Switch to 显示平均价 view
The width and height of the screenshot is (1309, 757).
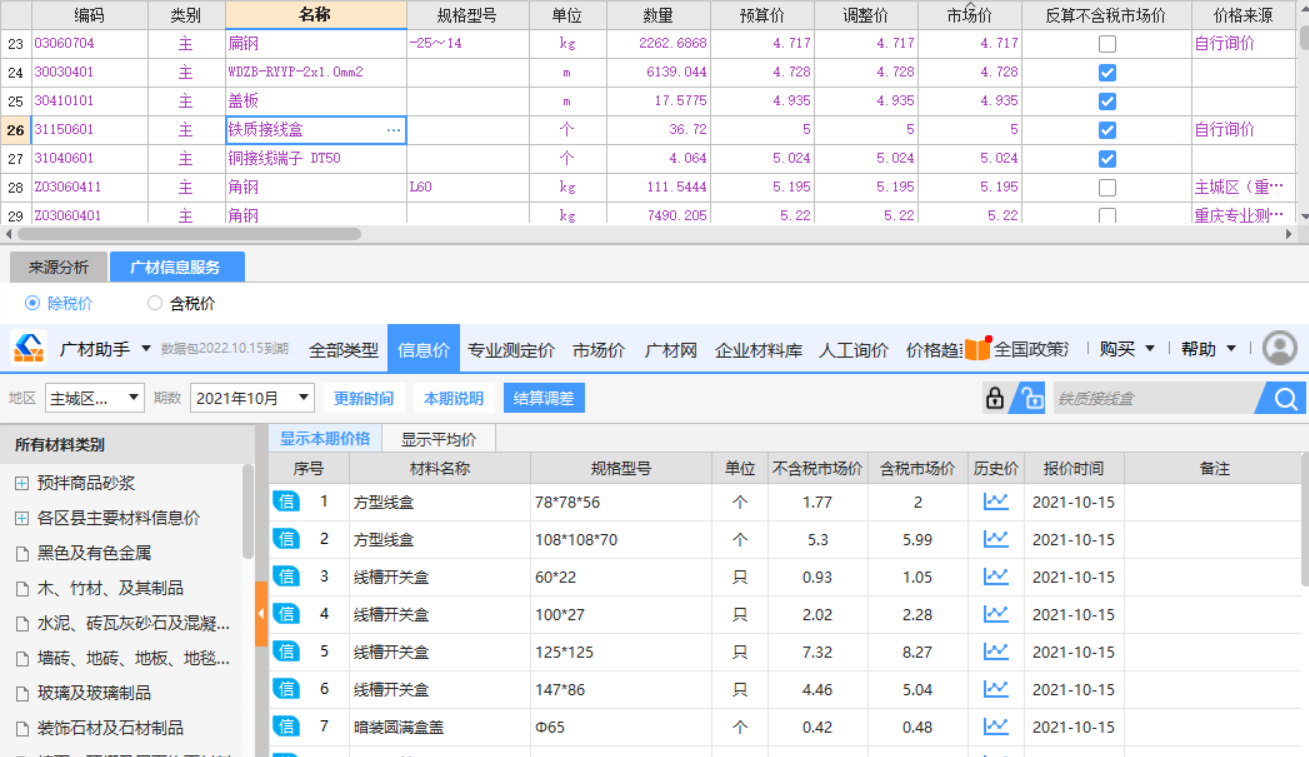(x=439, y=438)
